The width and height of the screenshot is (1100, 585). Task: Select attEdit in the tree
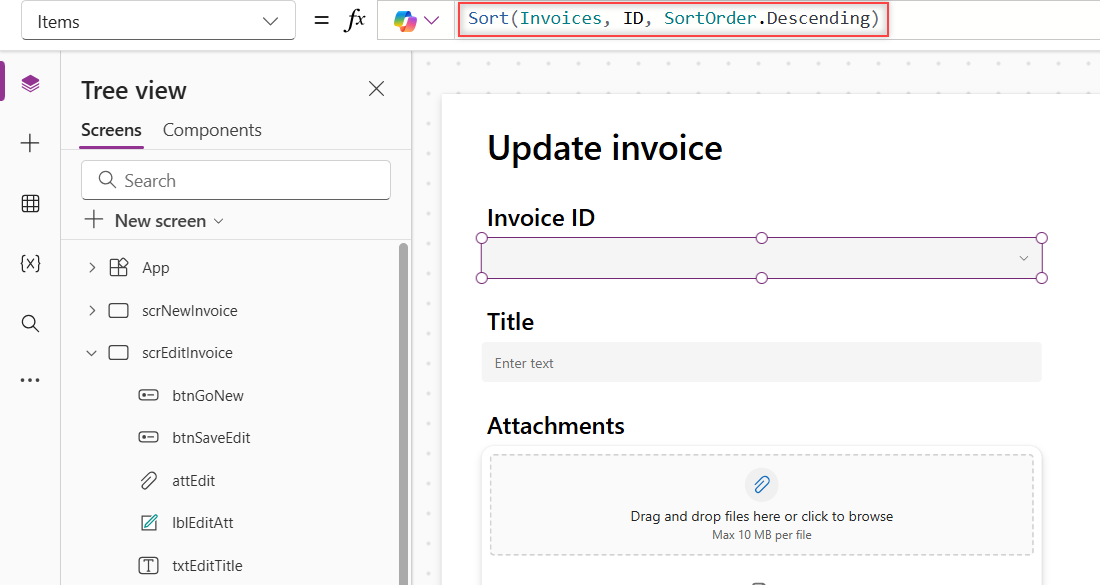[194, 480]
